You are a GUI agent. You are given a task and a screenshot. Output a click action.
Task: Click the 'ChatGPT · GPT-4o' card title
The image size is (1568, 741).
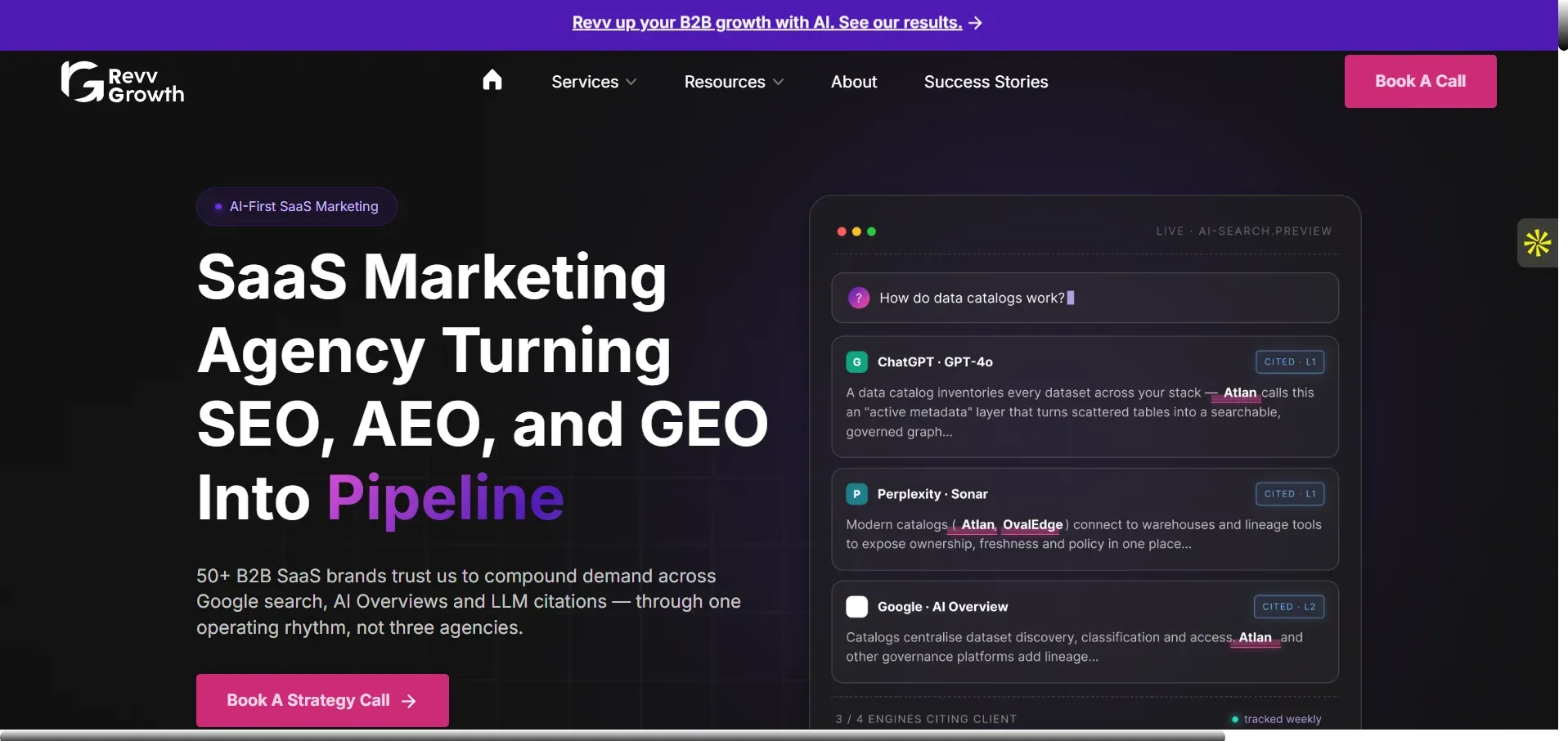(935, 362)
